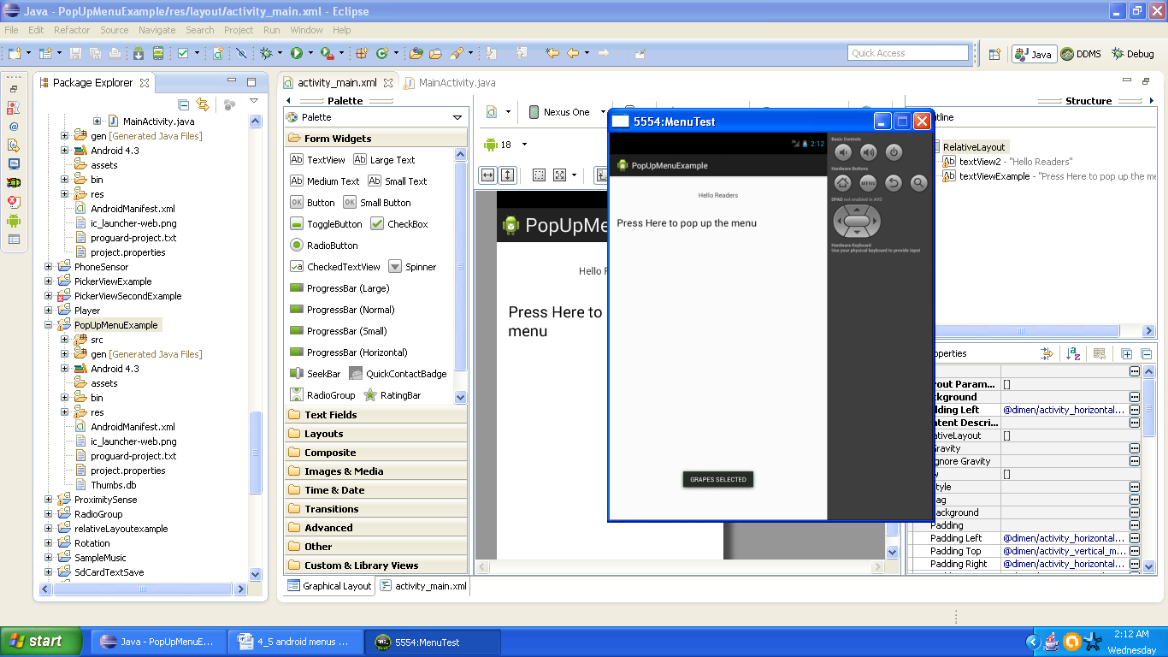1168x657 pixels.
Task: Select the Graphical Layout tab
Action: [x=329, y=586]
